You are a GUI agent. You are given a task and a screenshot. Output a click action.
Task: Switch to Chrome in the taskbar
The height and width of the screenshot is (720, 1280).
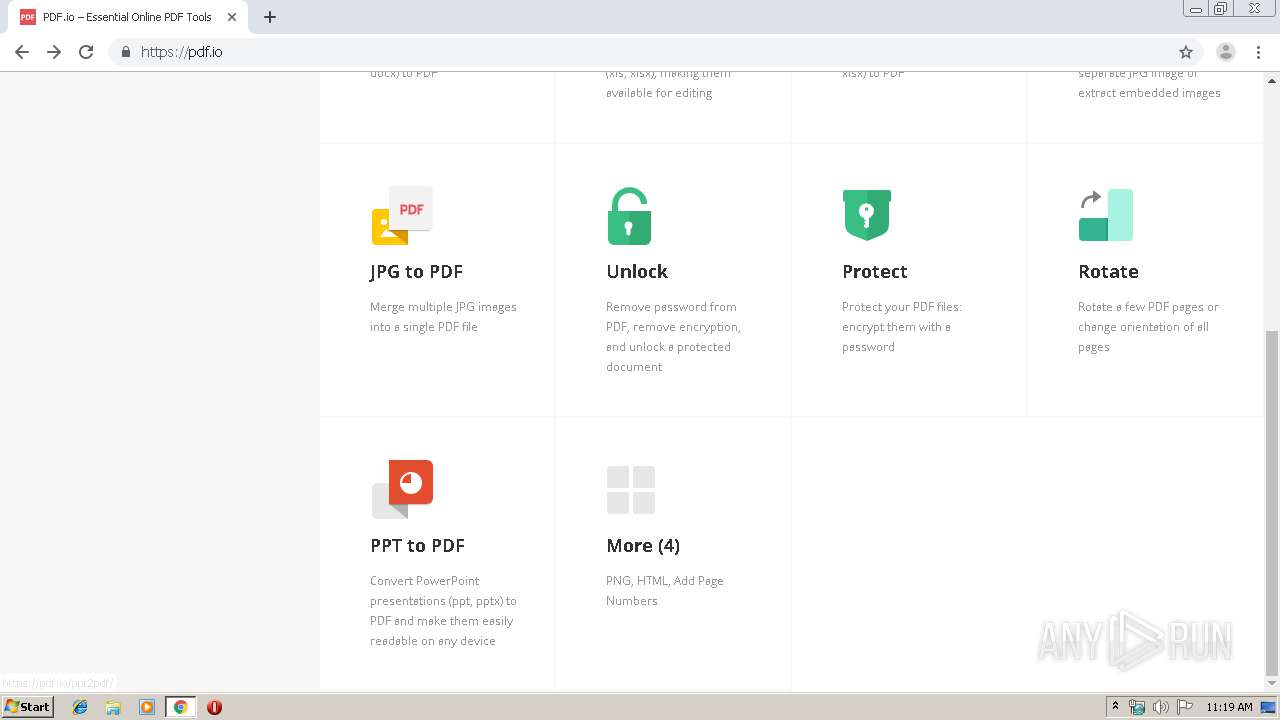[x=180, y=707]
